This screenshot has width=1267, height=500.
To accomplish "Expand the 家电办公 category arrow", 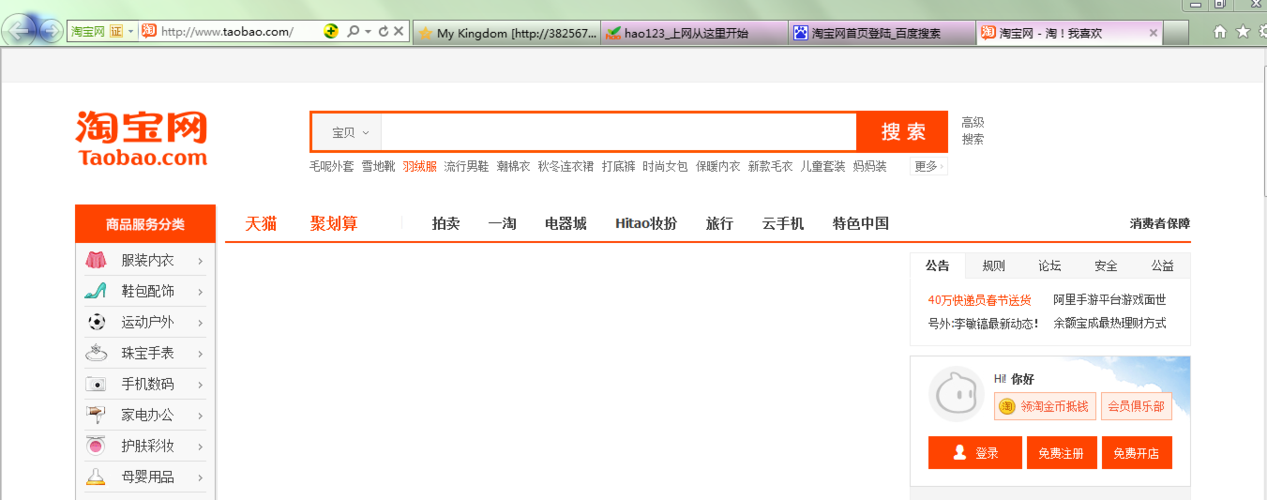I will coord(201,416).
